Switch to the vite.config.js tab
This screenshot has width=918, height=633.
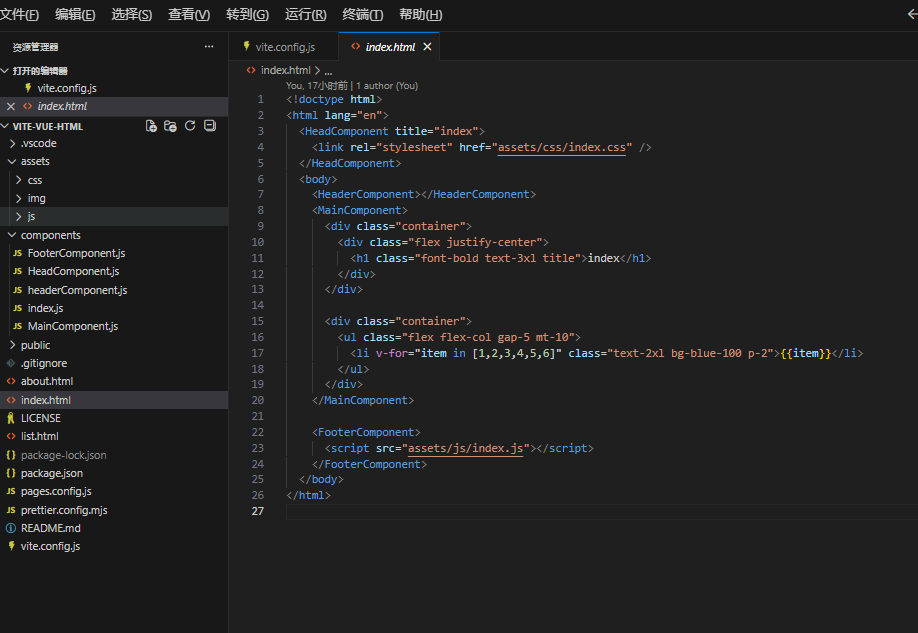coord(283,47)
